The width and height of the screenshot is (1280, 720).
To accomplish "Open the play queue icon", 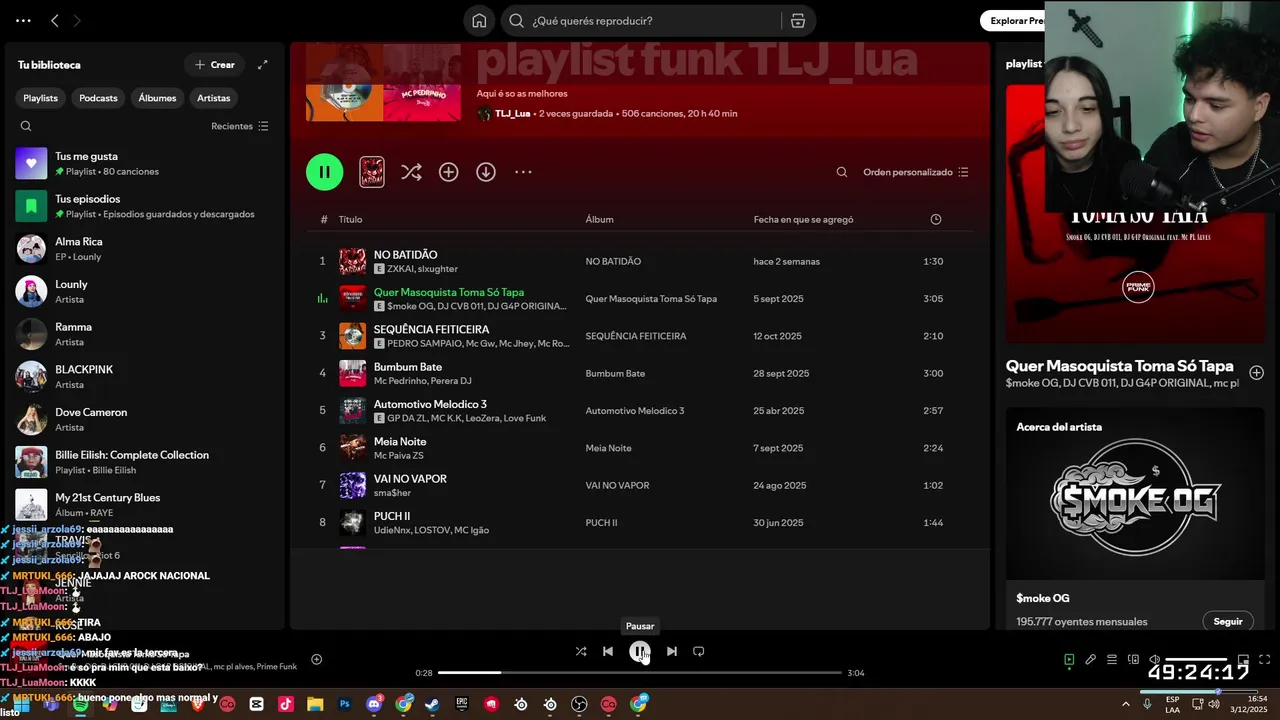I will click(x=1112, y=660).
